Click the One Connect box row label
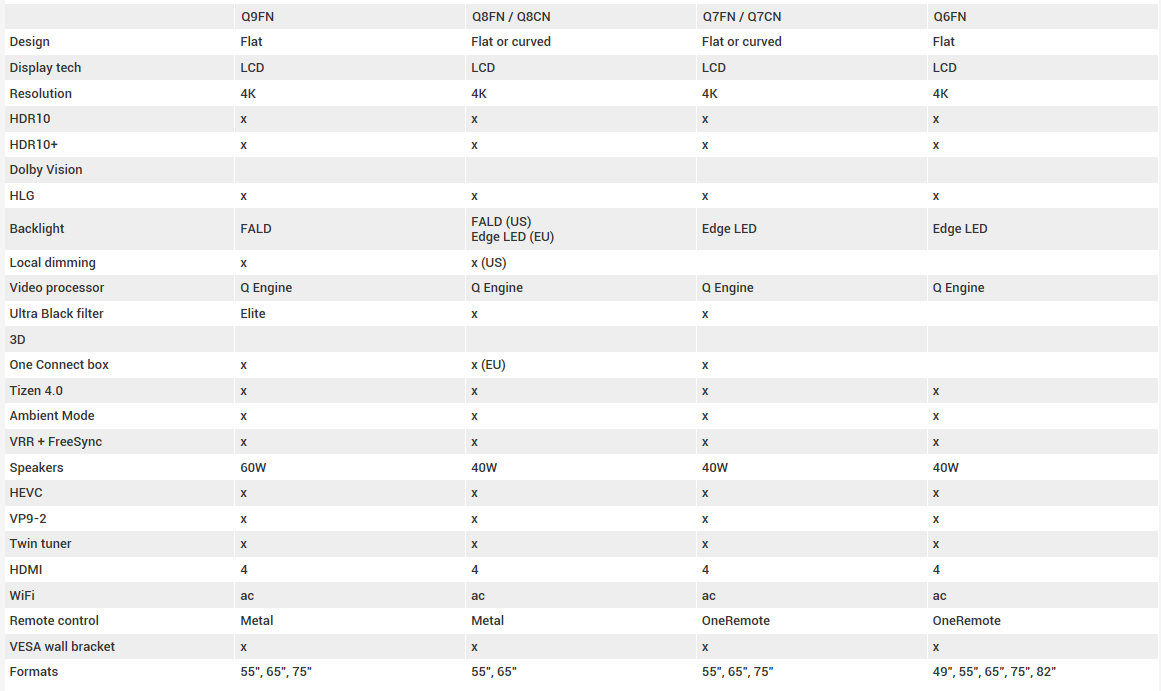This screenshot has height=691, width=1161. coord(59,365)
